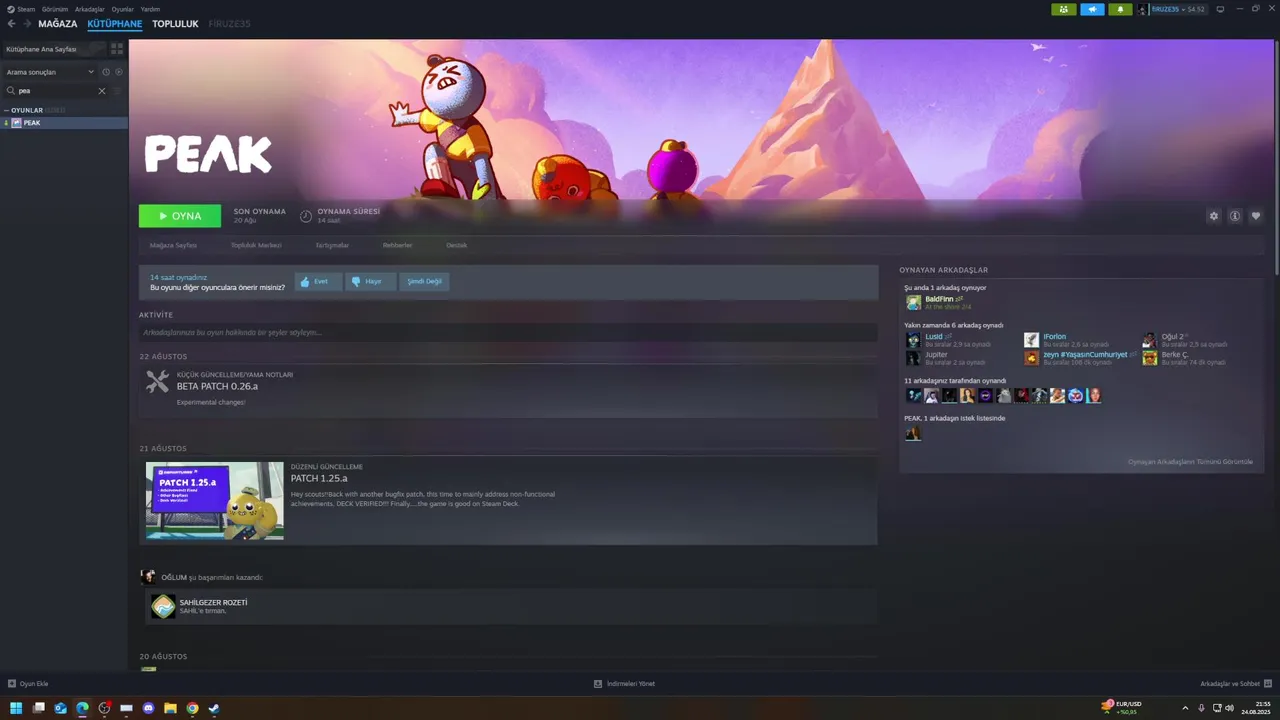The image size is (1280, 720).
Task: Select PEAK in the game list
Action: tap(64, 123)
